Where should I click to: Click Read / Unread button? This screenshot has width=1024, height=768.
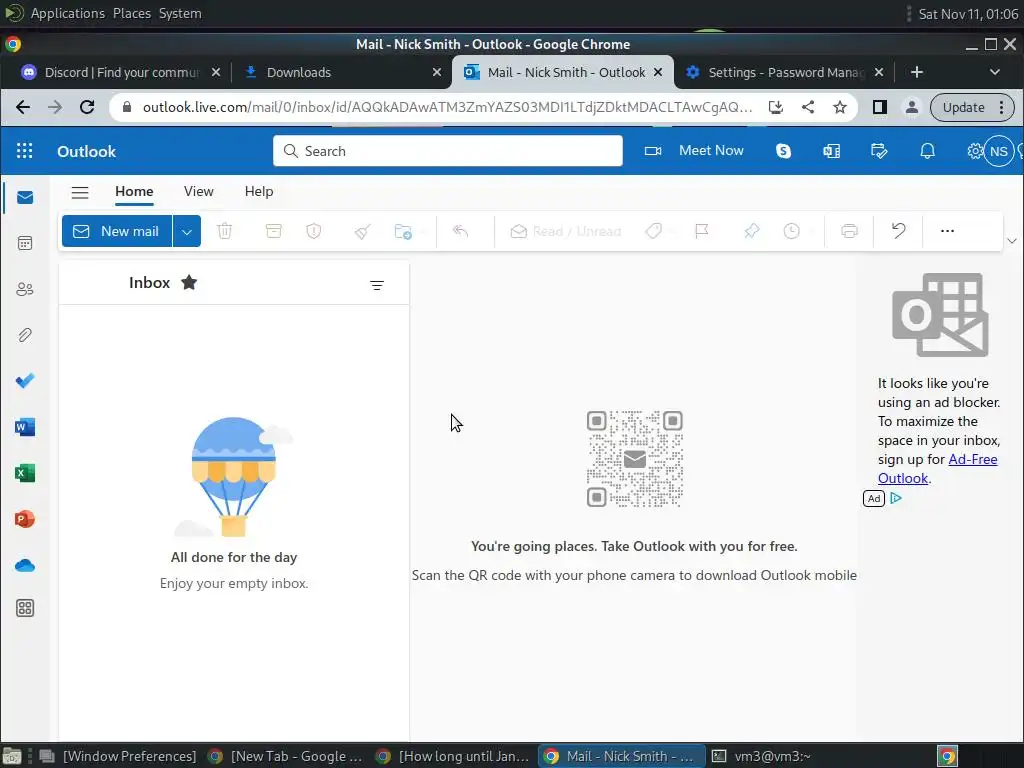(x=566, y=231)
